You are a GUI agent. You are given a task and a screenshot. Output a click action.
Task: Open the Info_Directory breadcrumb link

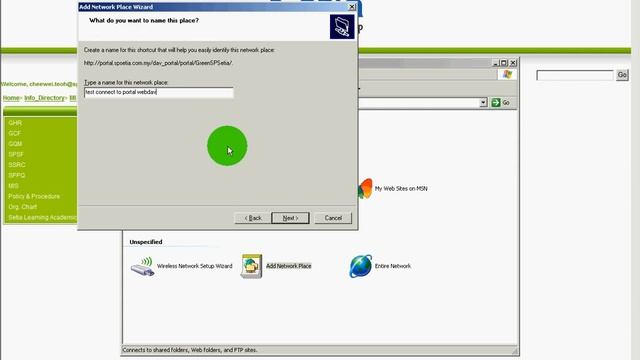[x=44, y=98]
